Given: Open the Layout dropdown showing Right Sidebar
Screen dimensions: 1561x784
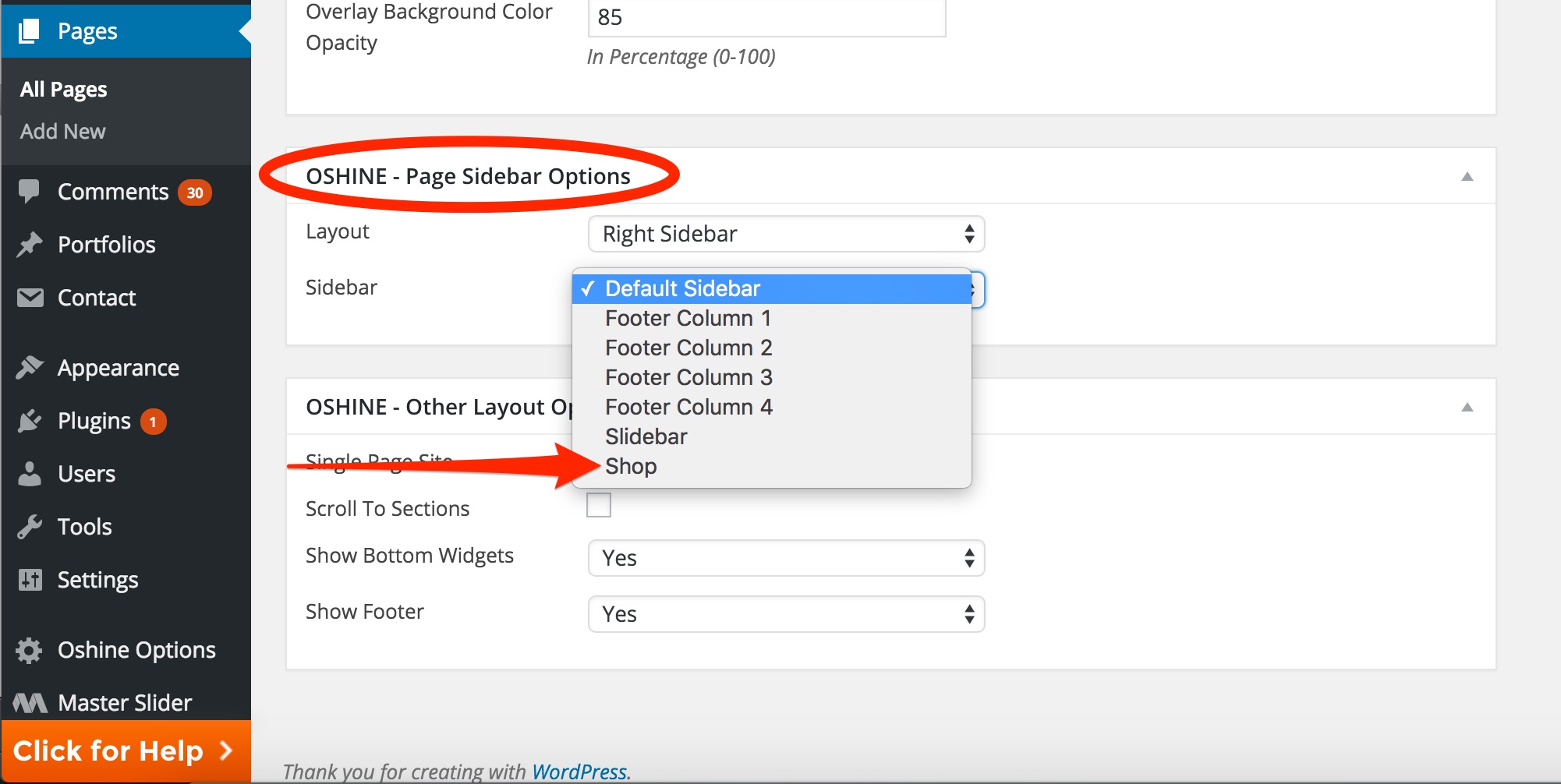Looking at the screenshot, I should pyautogui.click(x=786, y=234).
